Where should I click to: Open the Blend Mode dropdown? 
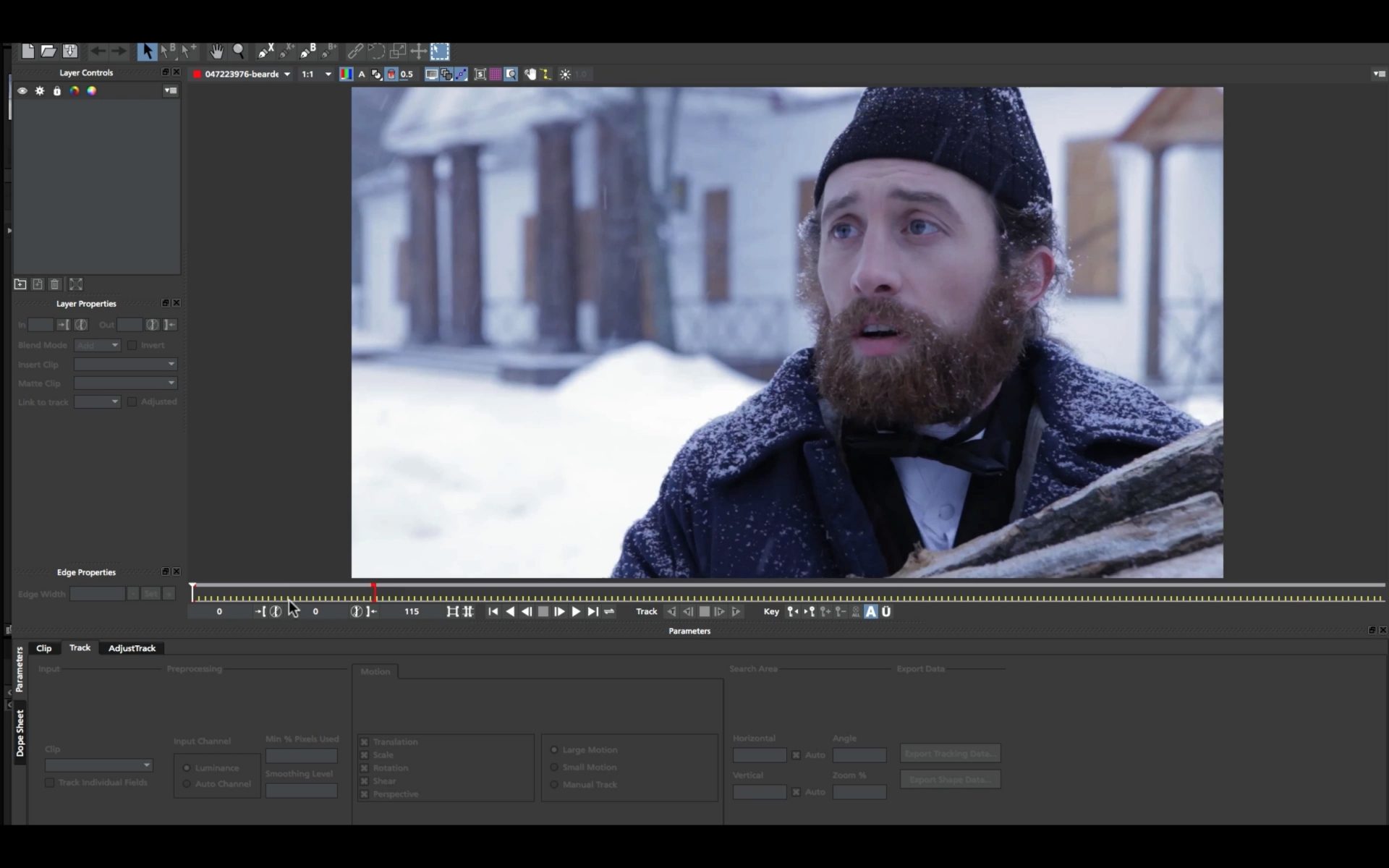pos(97,346)
